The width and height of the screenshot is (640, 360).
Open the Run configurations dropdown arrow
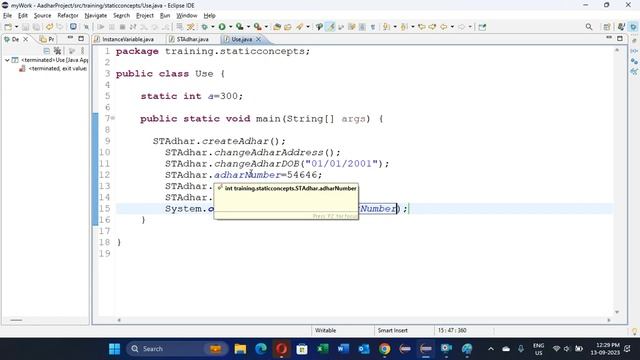pyautogui.click(x=230, y=27)
